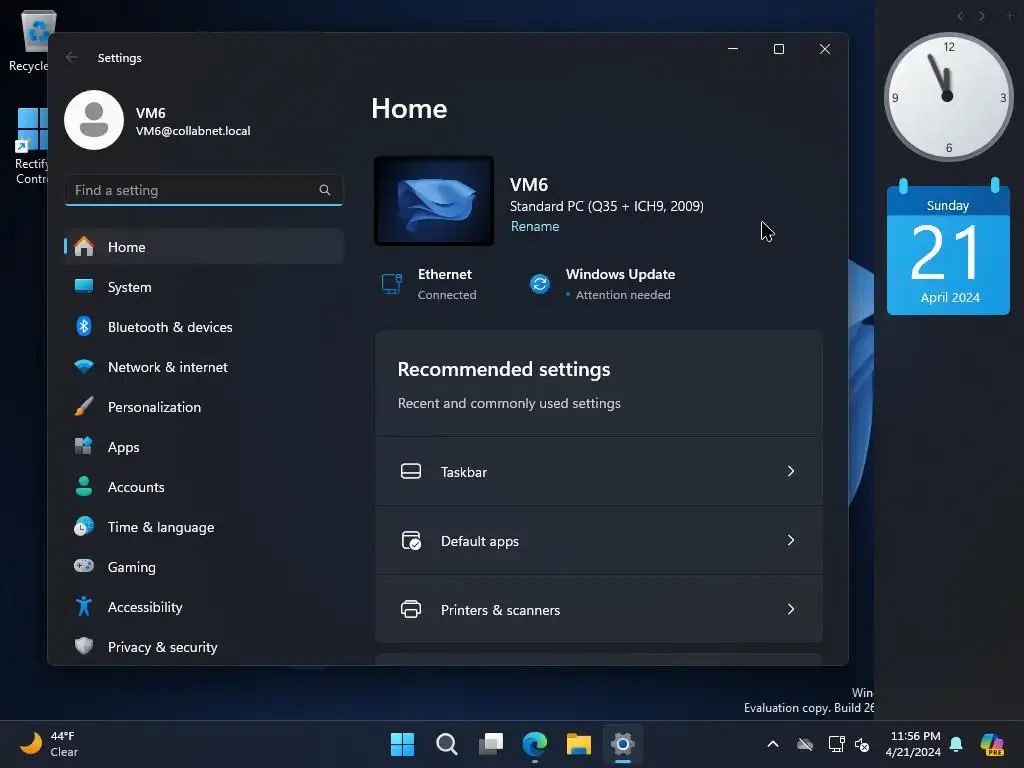Click the Settings back arrow

point(72,57)
